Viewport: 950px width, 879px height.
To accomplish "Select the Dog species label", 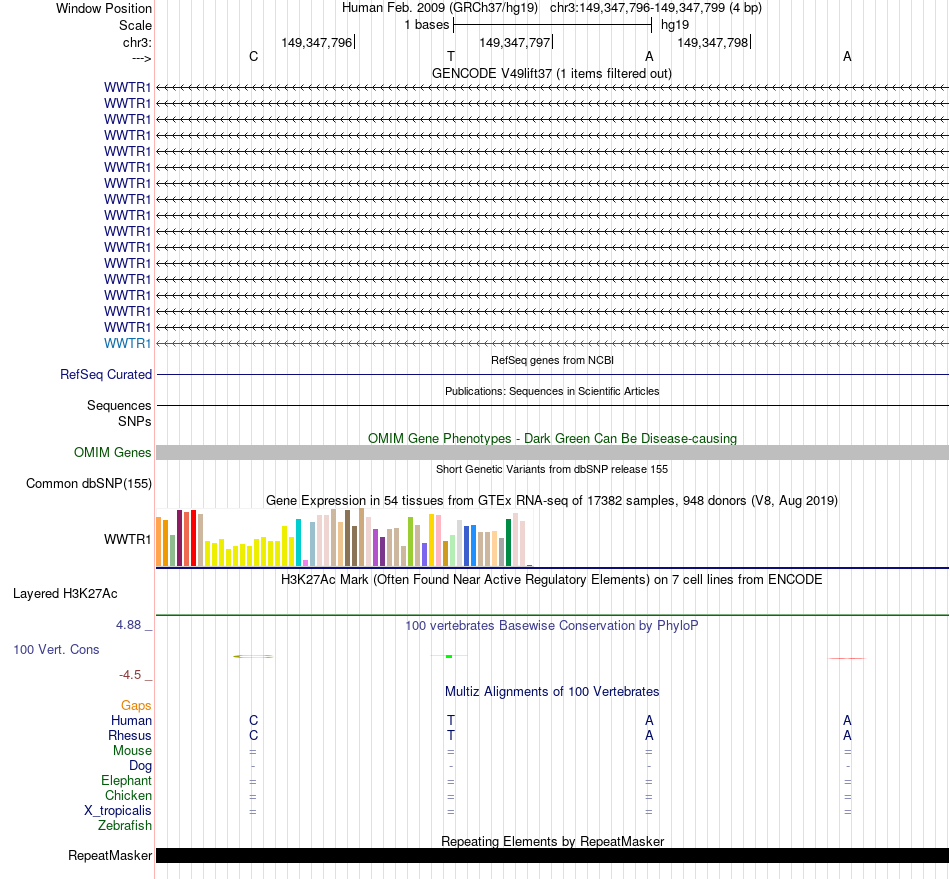I will tap(141, 766).
